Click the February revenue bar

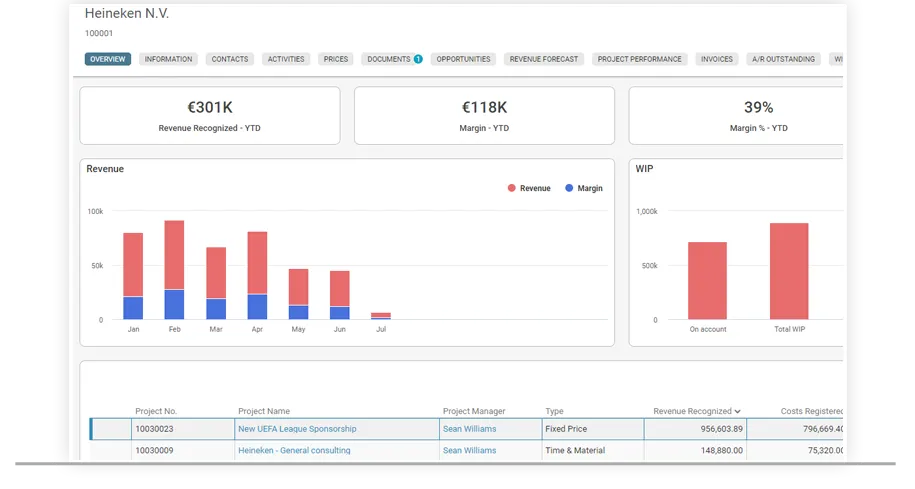pos(174,255)
